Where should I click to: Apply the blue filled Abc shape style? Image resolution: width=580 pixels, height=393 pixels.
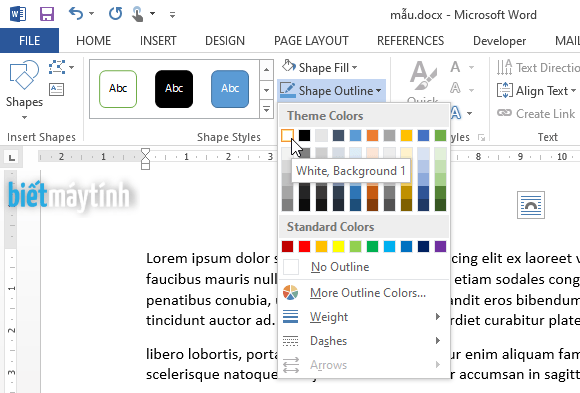click(230, 89)
